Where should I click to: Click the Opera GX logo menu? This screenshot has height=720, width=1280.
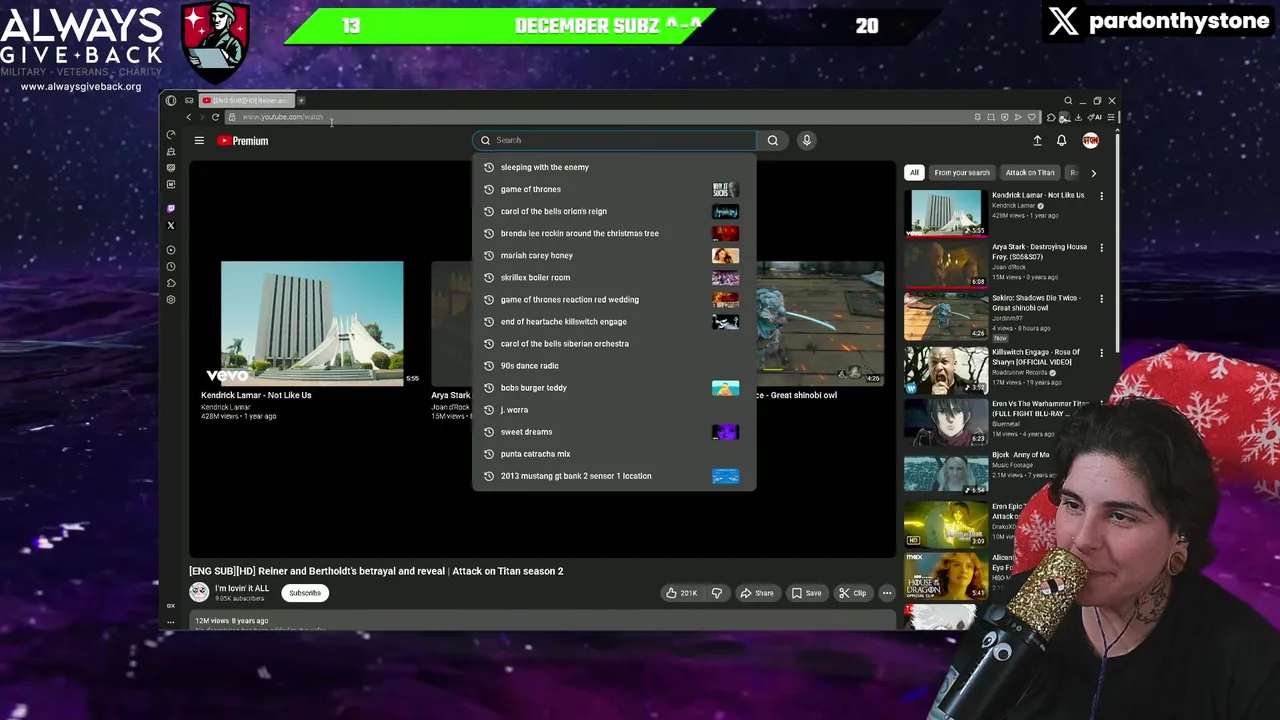(x=171, y=100)
